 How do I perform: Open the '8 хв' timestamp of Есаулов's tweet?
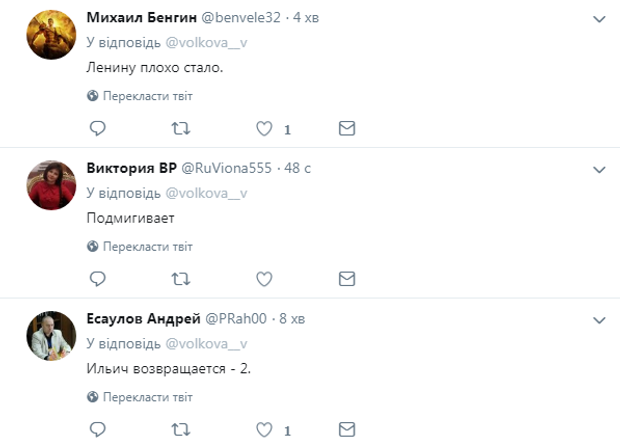(x=291, y=319)
